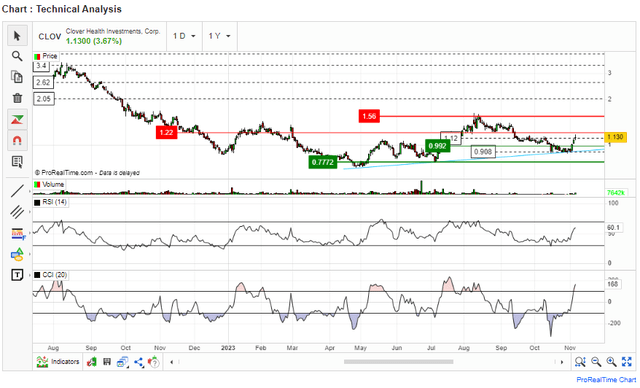Screen dimensions: 640x388
Task: Click the 60.1 RSI value
Action: click(613, 228)
